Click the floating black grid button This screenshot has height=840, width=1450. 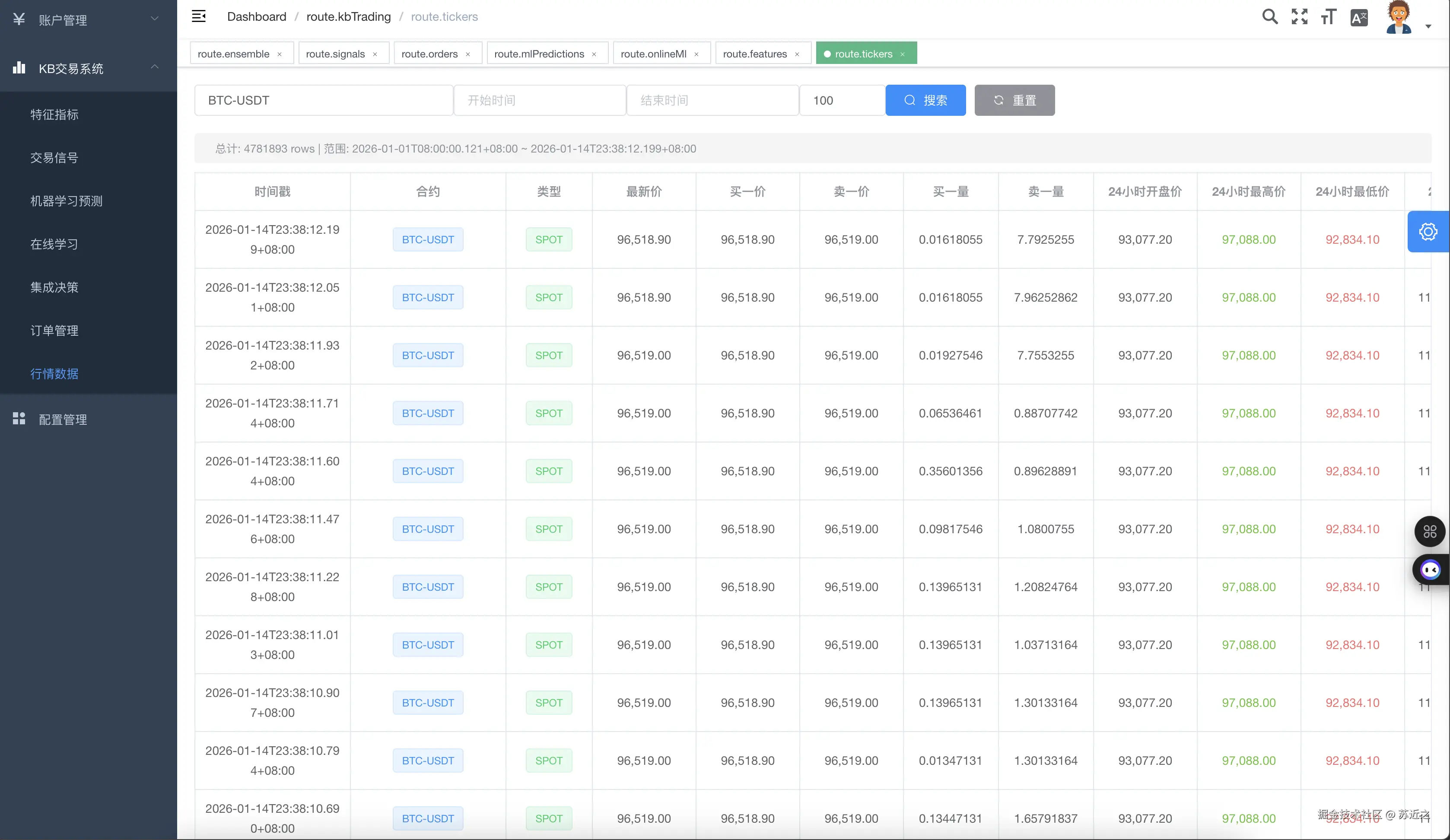point(1429,531)
